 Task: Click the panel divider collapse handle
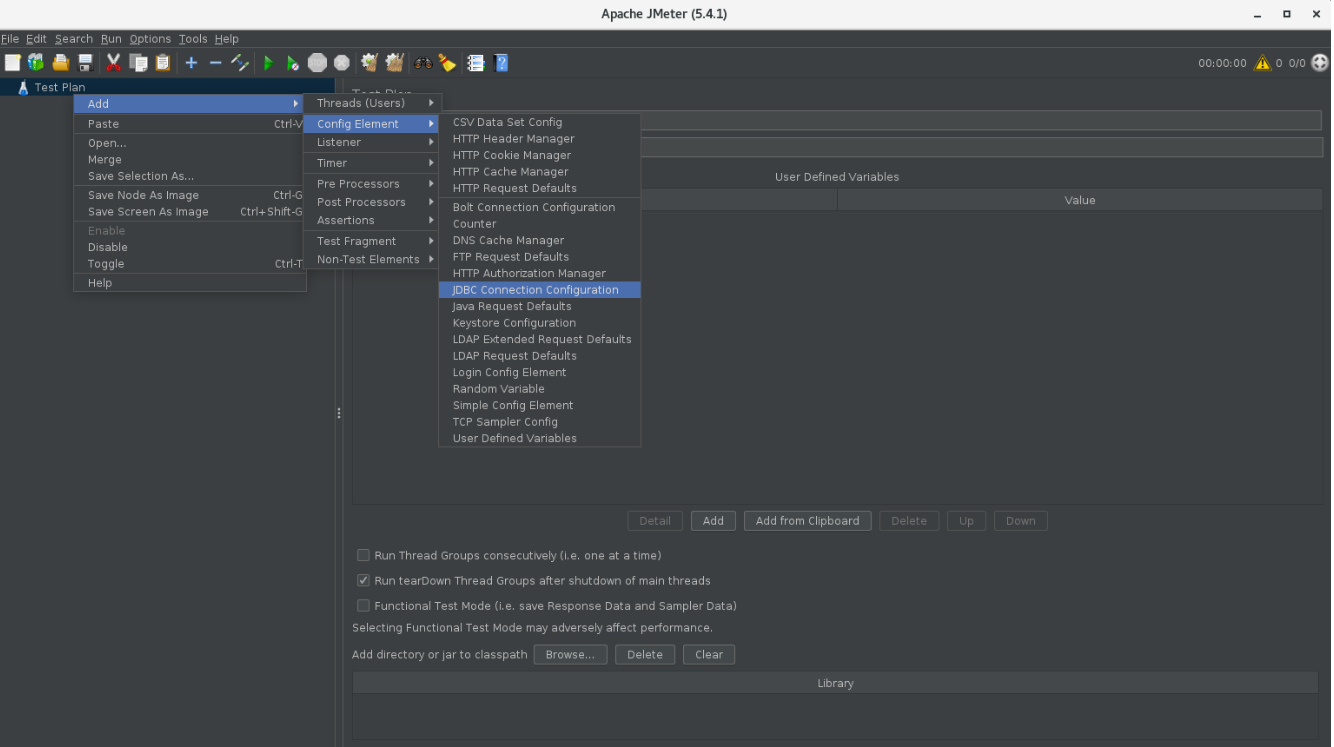tap(339, 413)
